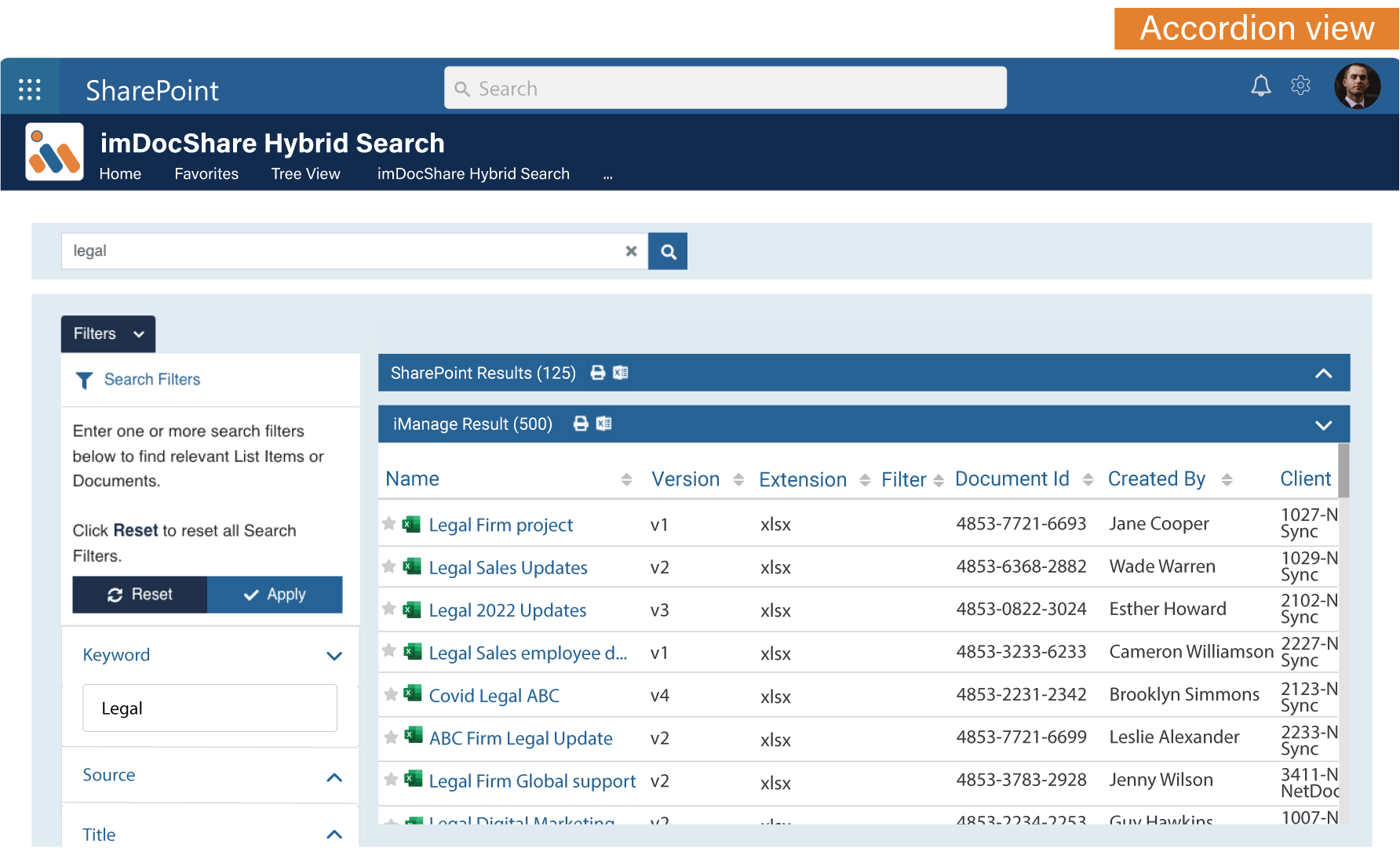
Task: Open the Favorites nav item
Action: pos(206,174)
